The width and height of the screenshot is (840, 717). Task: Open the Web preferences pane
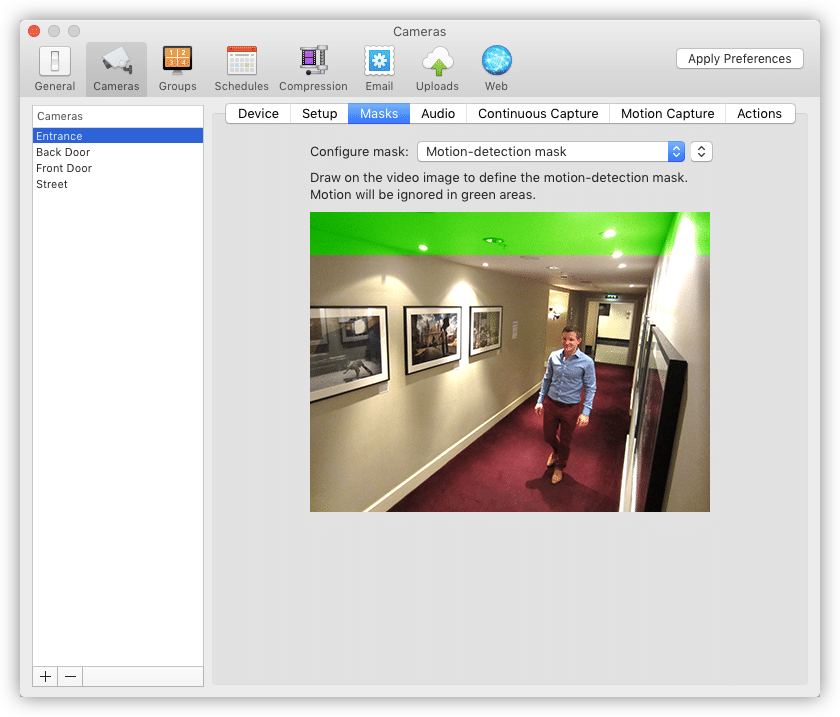point(496,68)
